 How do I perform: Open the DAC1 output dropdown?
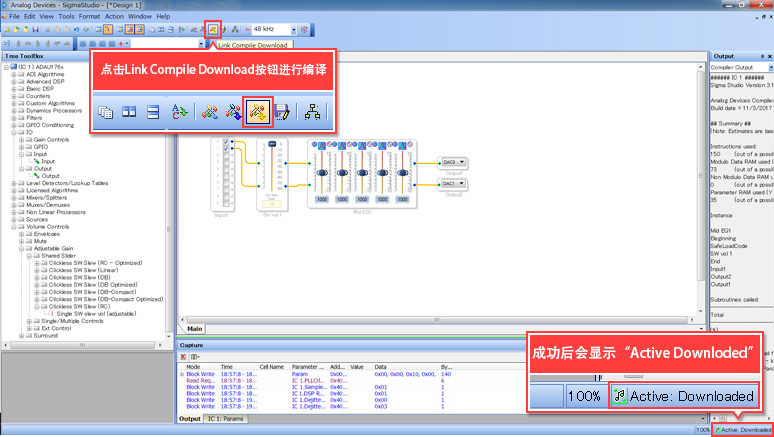point(462,184)
